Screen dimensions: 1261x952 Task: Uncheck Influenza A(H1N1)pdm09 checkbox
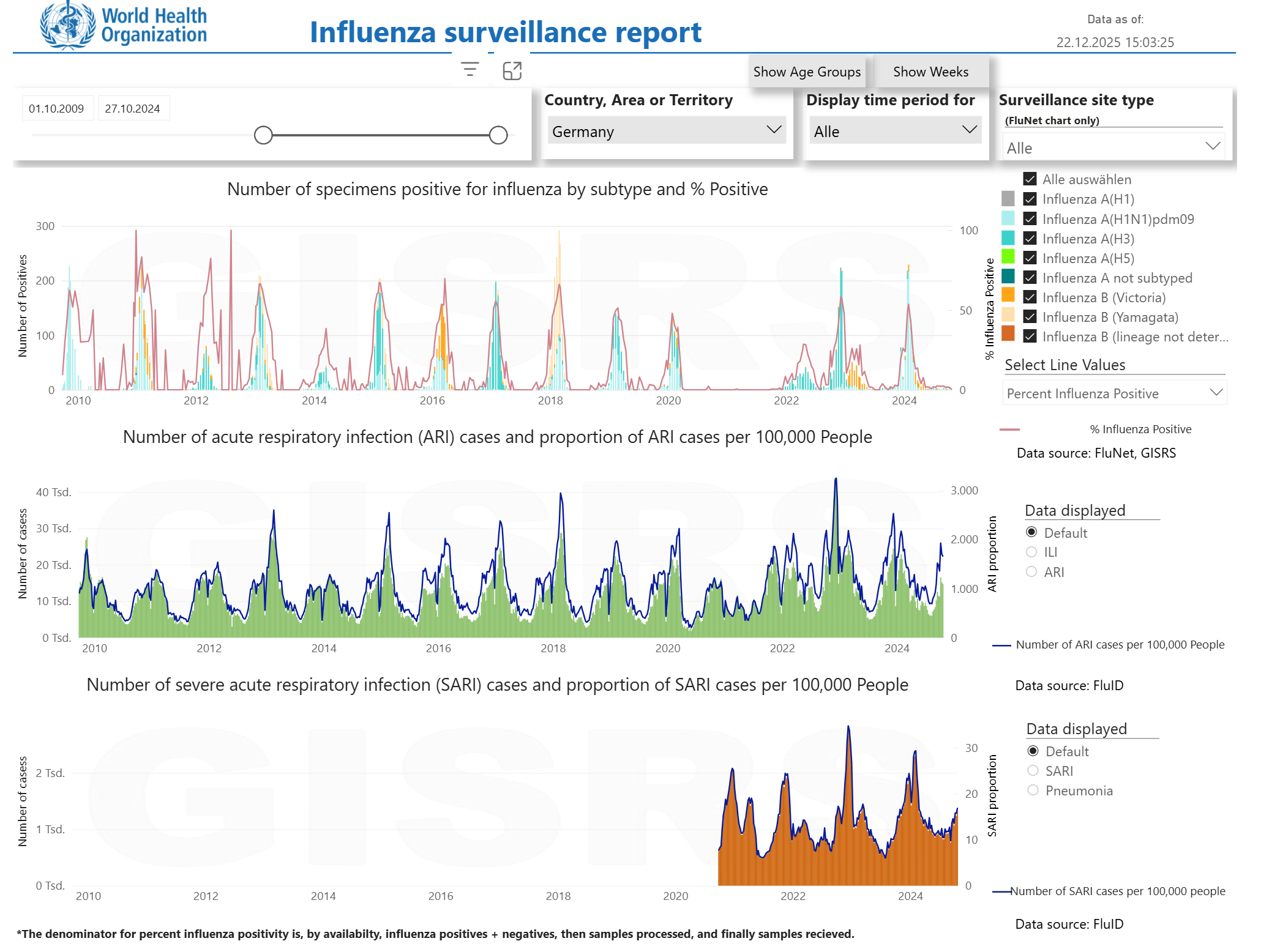click(1030, 219)
